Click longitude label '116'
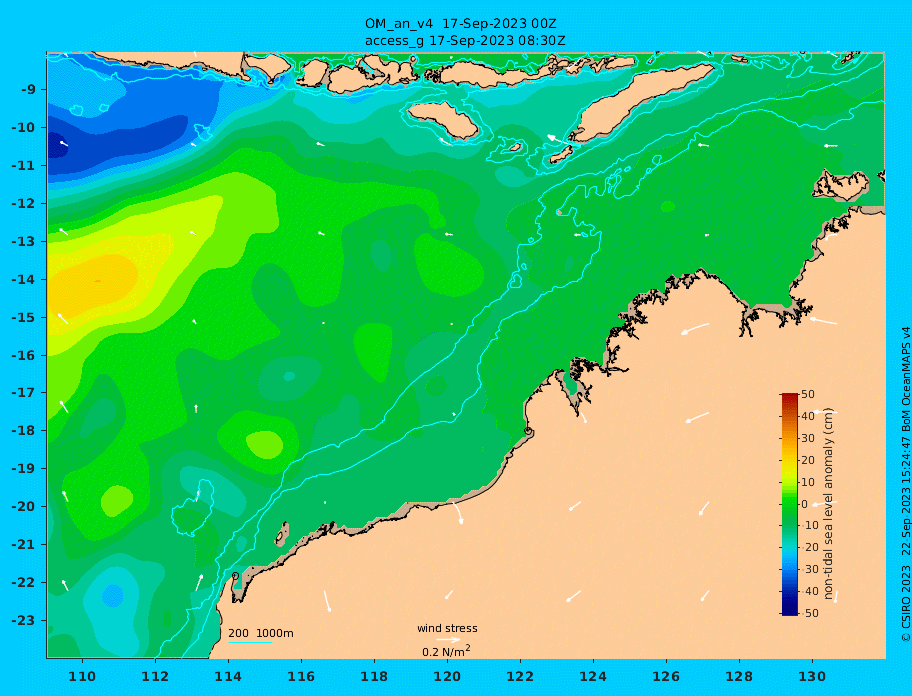This screenshot has height=696, width=912. tap(301, 676)
